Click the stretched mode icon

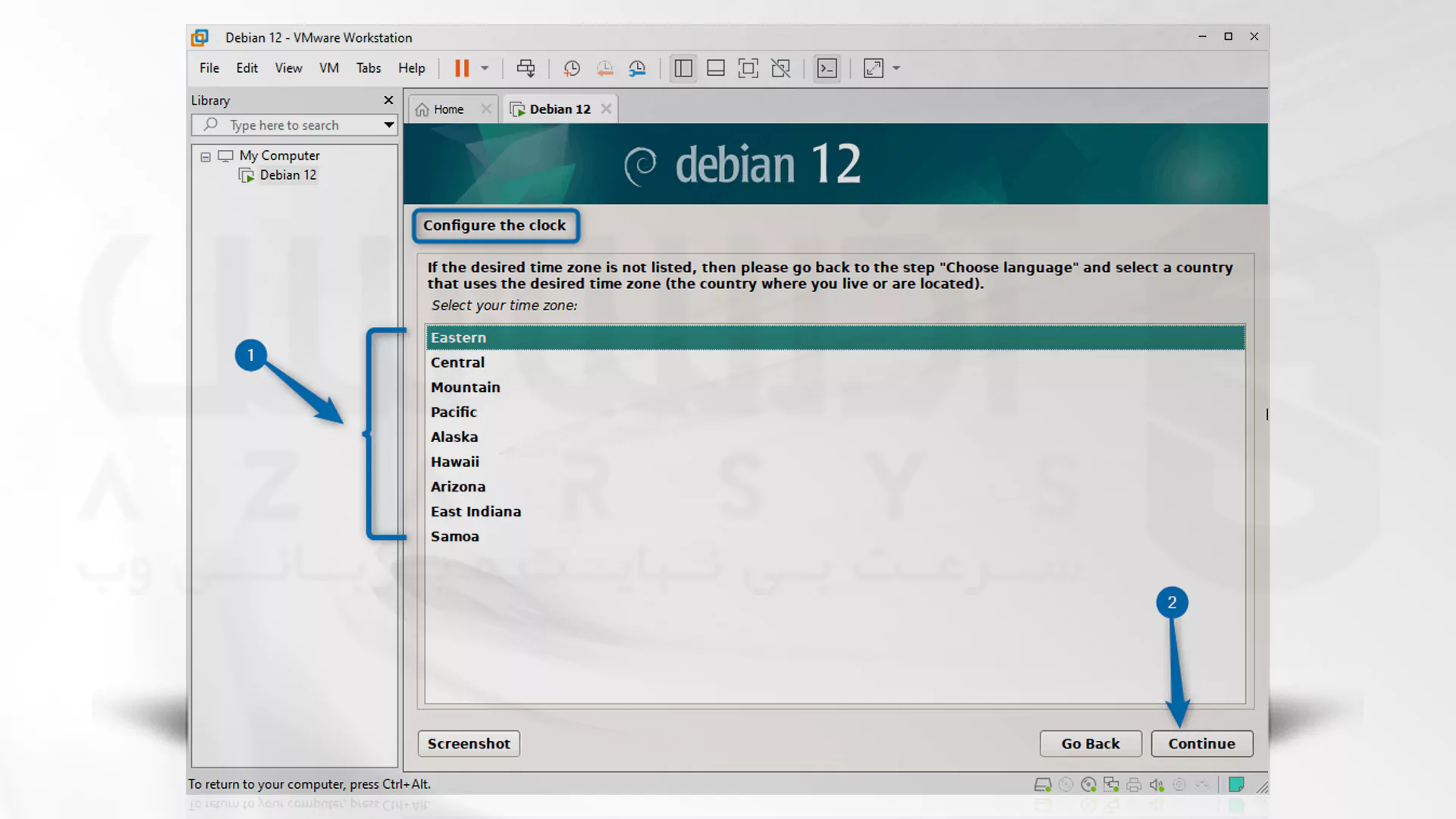[x=873, y=68]
